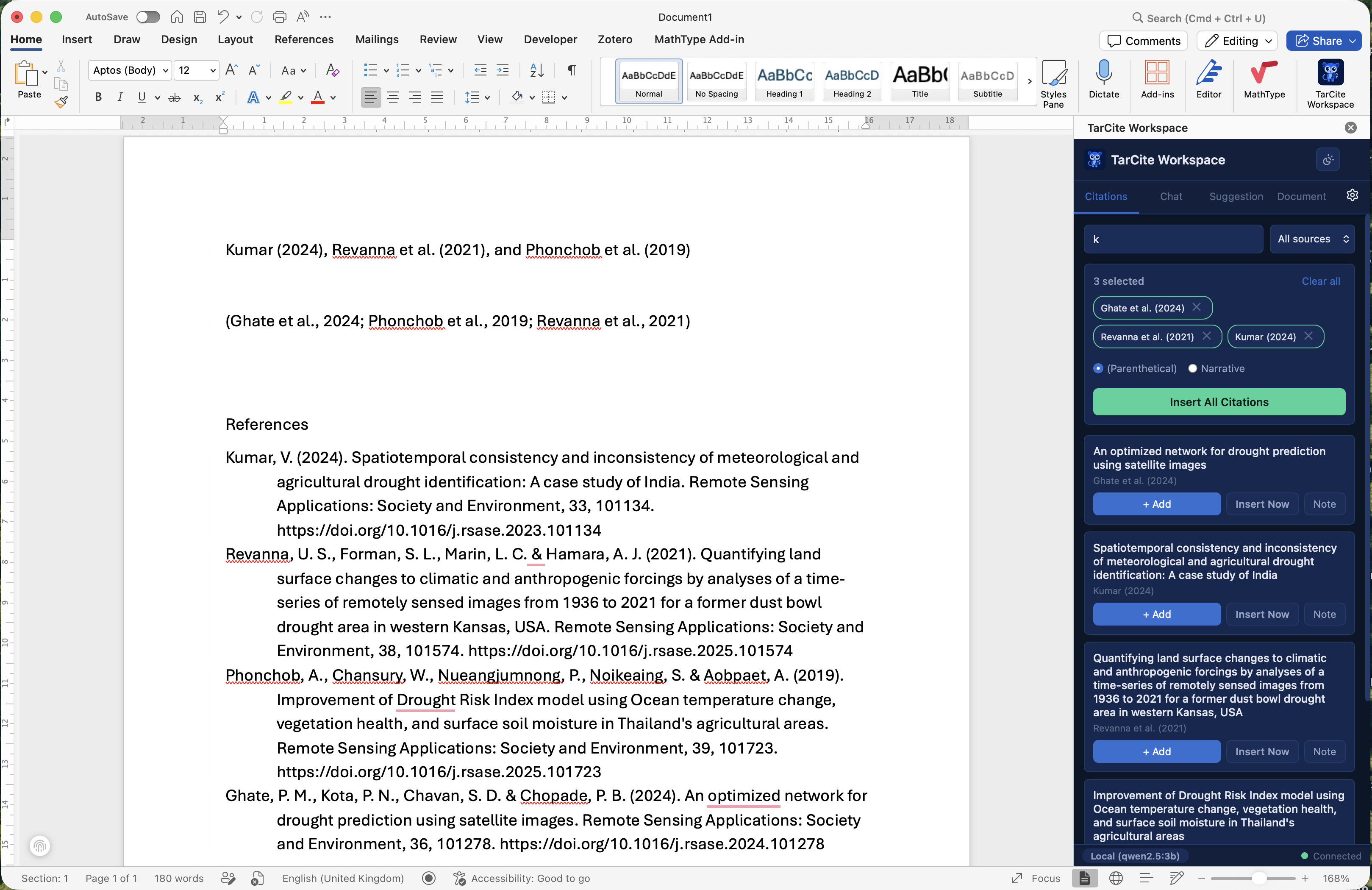Open MathType from the ribbon

pyautogui.click(x=1264, y=80)
